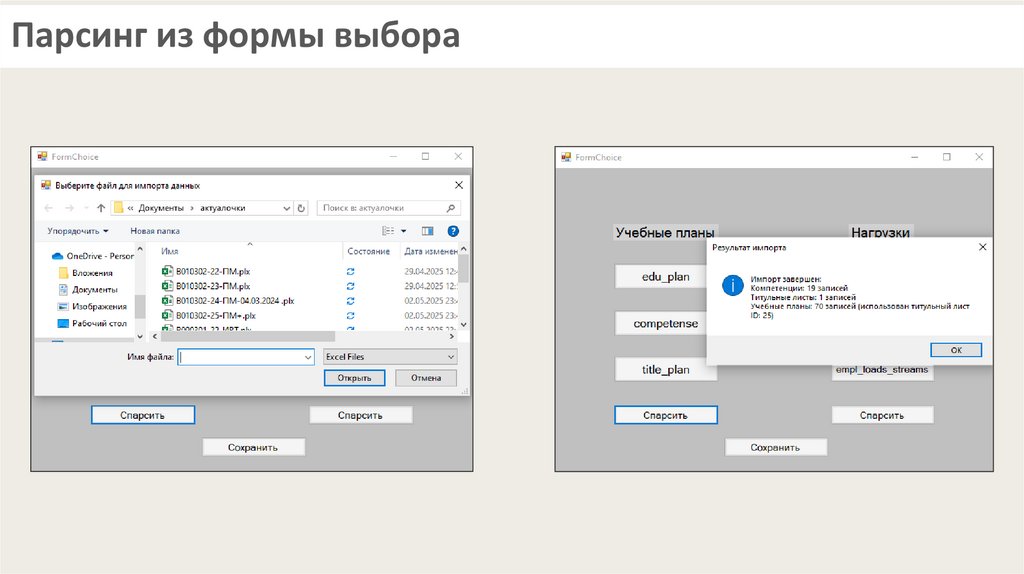Click the empl_loads_streams button
This screenshot has width=1024, height=574.
[x=882, y=370]
